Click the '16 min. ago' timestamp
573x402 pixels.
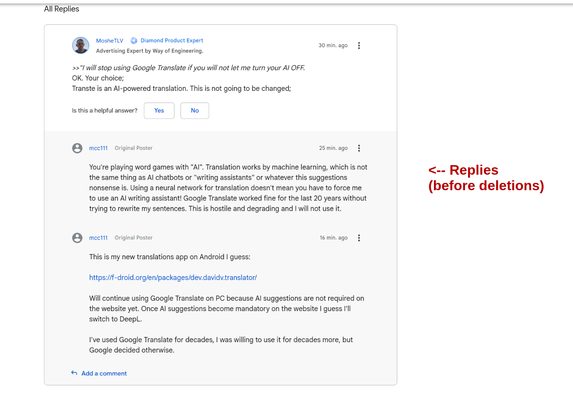pos(334,238)
